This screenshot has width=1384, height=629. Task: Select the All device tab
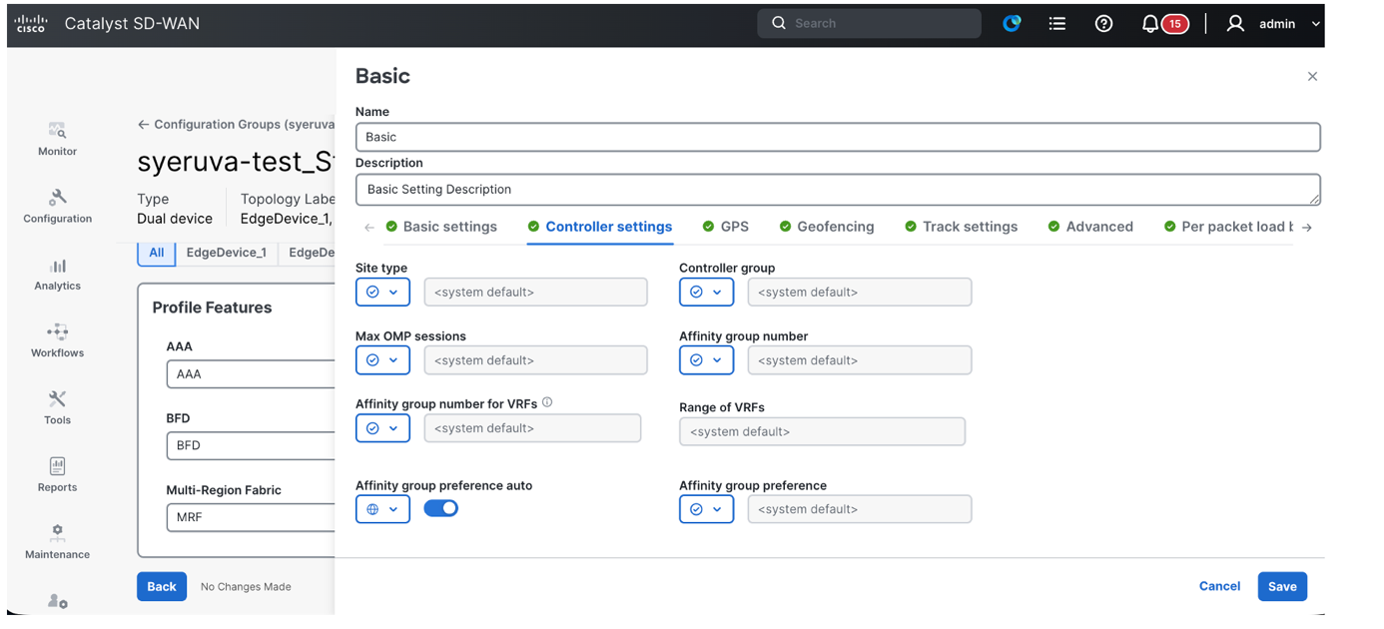pyautogui.click(x=157, y=253)
